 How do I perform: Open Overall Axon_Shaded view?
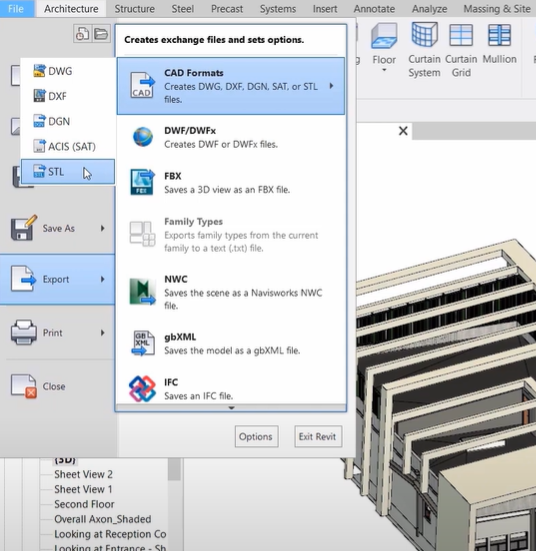tap(103, 519)
